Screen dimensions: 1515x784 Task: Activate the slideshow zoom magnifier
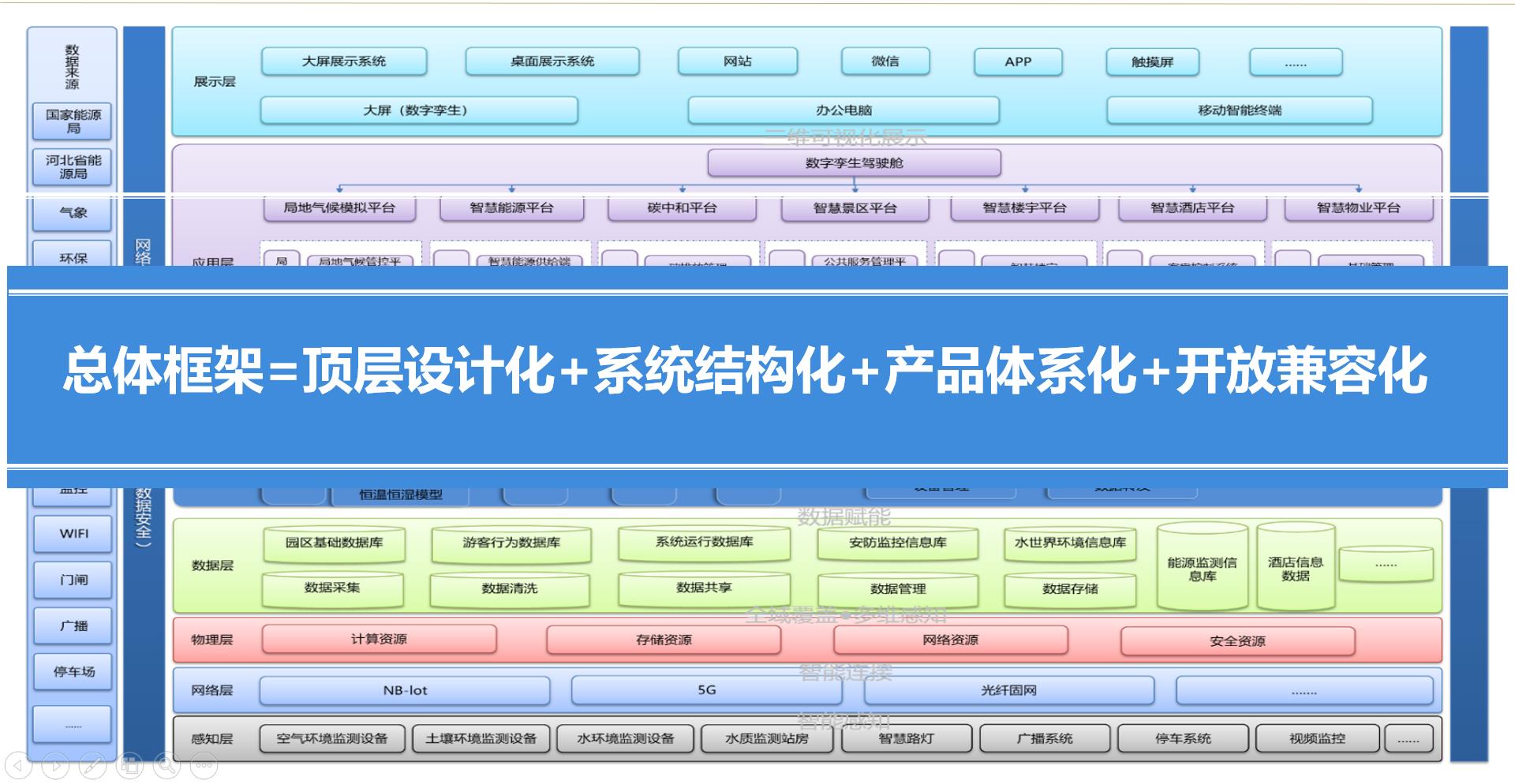coord(166,764)
